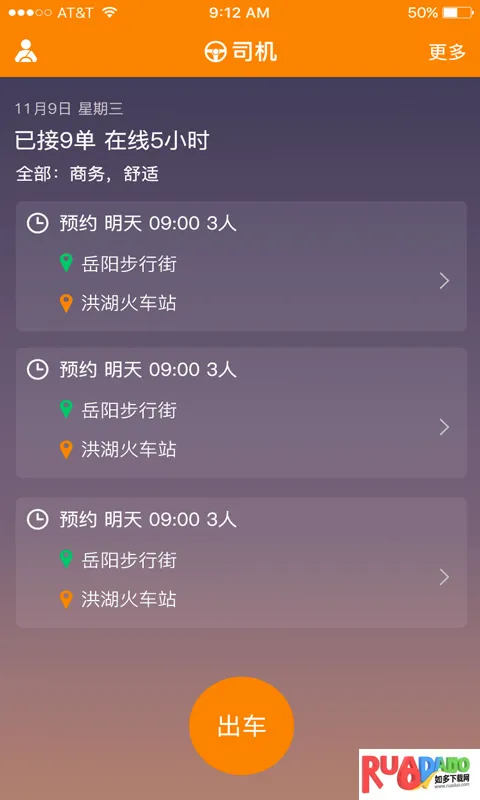Open 洪湖火车站 destination in second order
Screen dimensions: 480x800
129,449
